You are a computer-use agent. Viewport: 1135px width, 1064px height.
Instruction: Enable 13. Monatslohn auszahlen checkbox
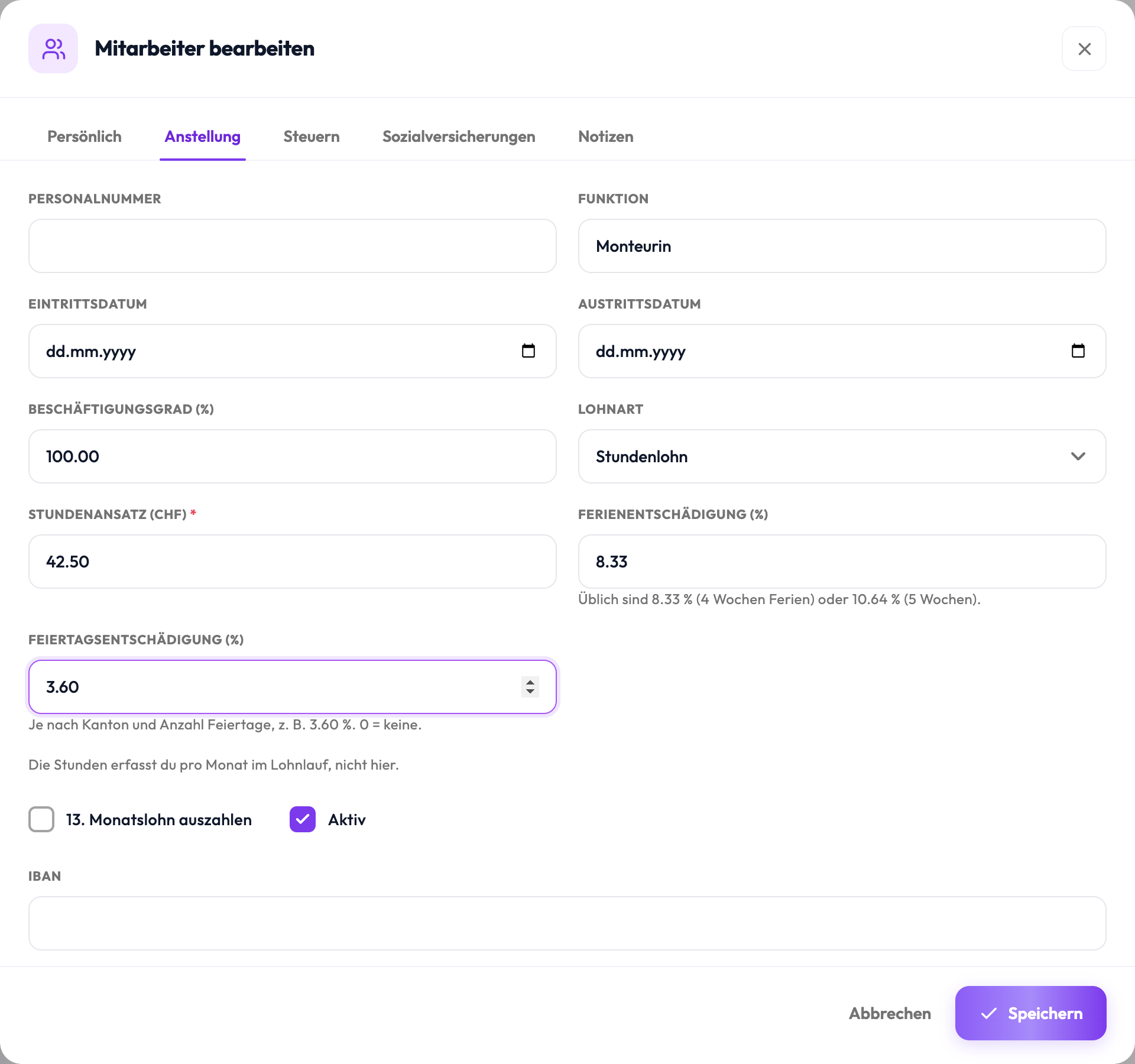(x=41, y=819)
